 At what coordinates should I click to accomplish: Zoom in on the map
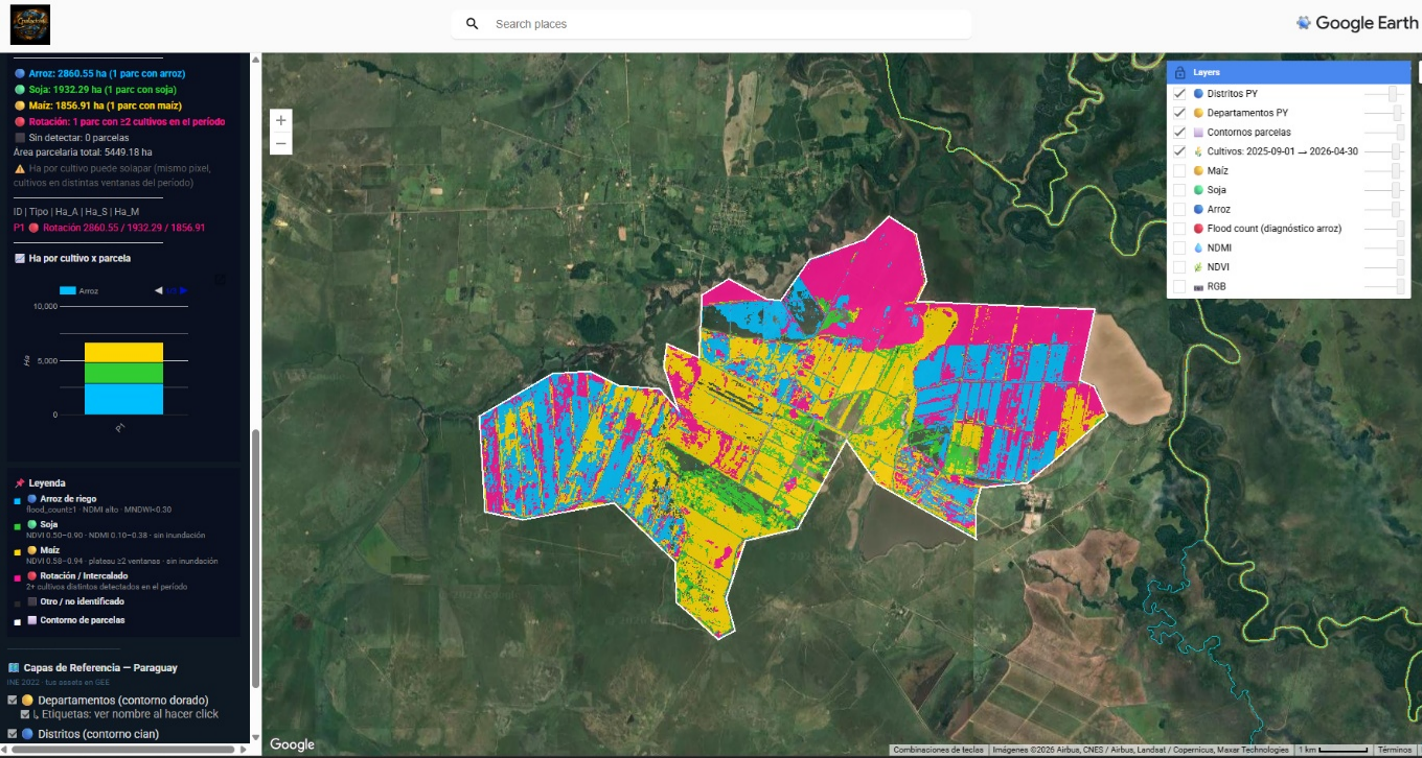[x=281, y=120]
